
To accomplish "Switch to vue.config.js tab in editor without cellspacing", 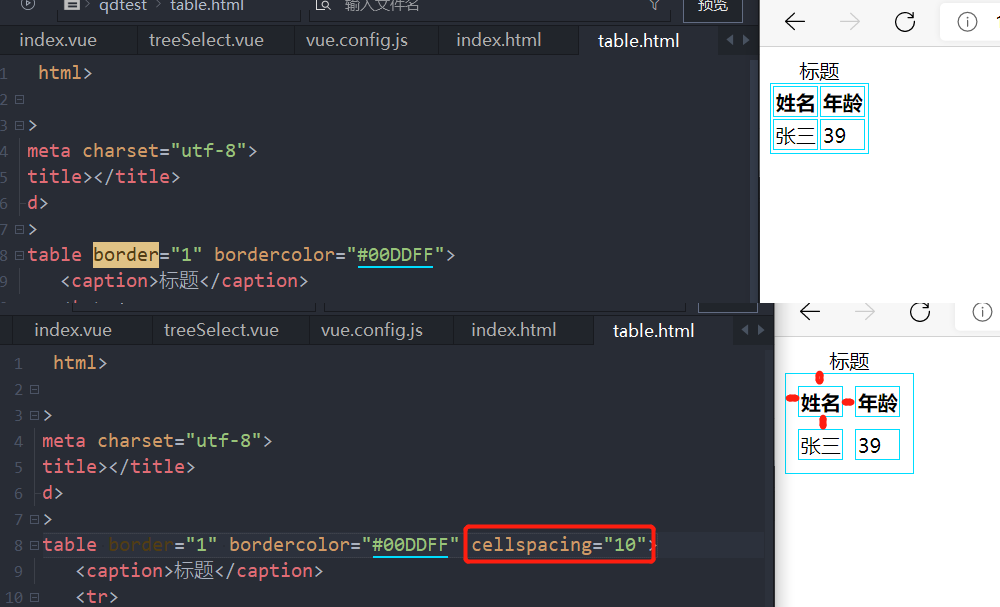I will tap(357, 40).
